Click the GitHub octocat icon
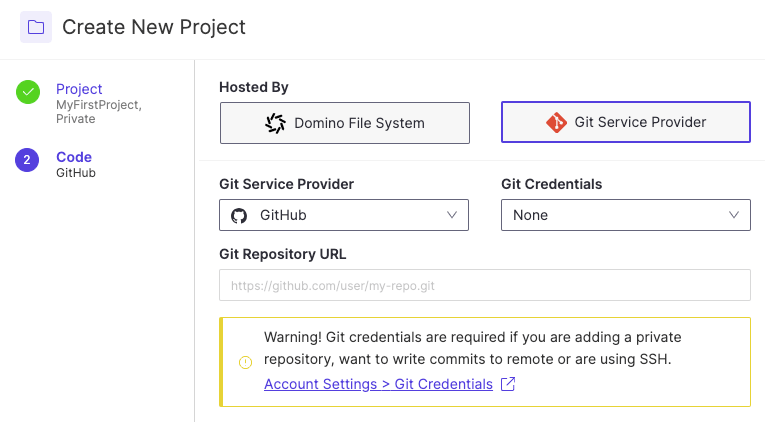The image size is (765, 422). click(239, 215)
